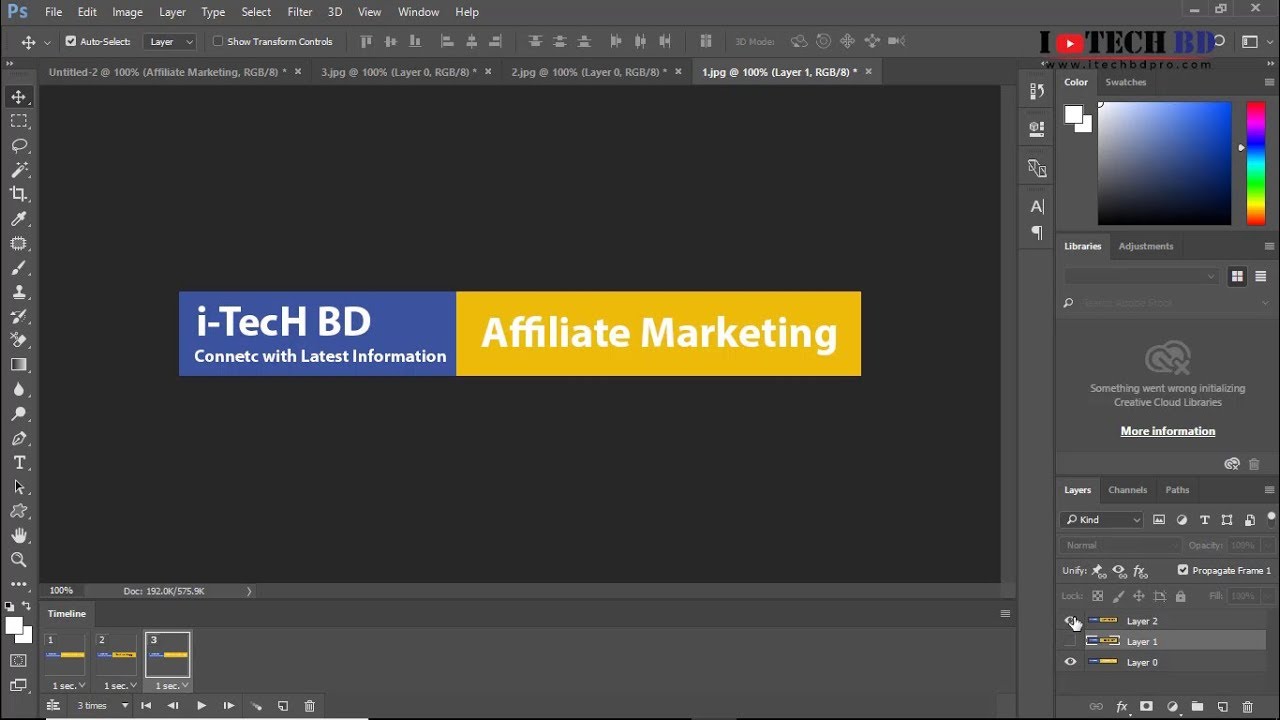The image size is (1280, 720).
Task: Open the layer Kind filter dropdown
Action: 1101,520
